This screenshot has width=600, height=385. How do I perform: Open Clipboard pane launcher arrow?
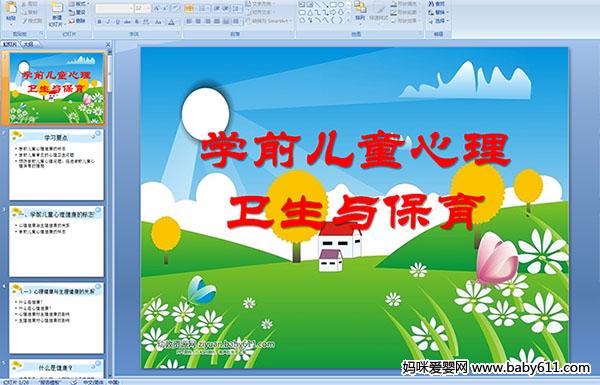point(41,34)
